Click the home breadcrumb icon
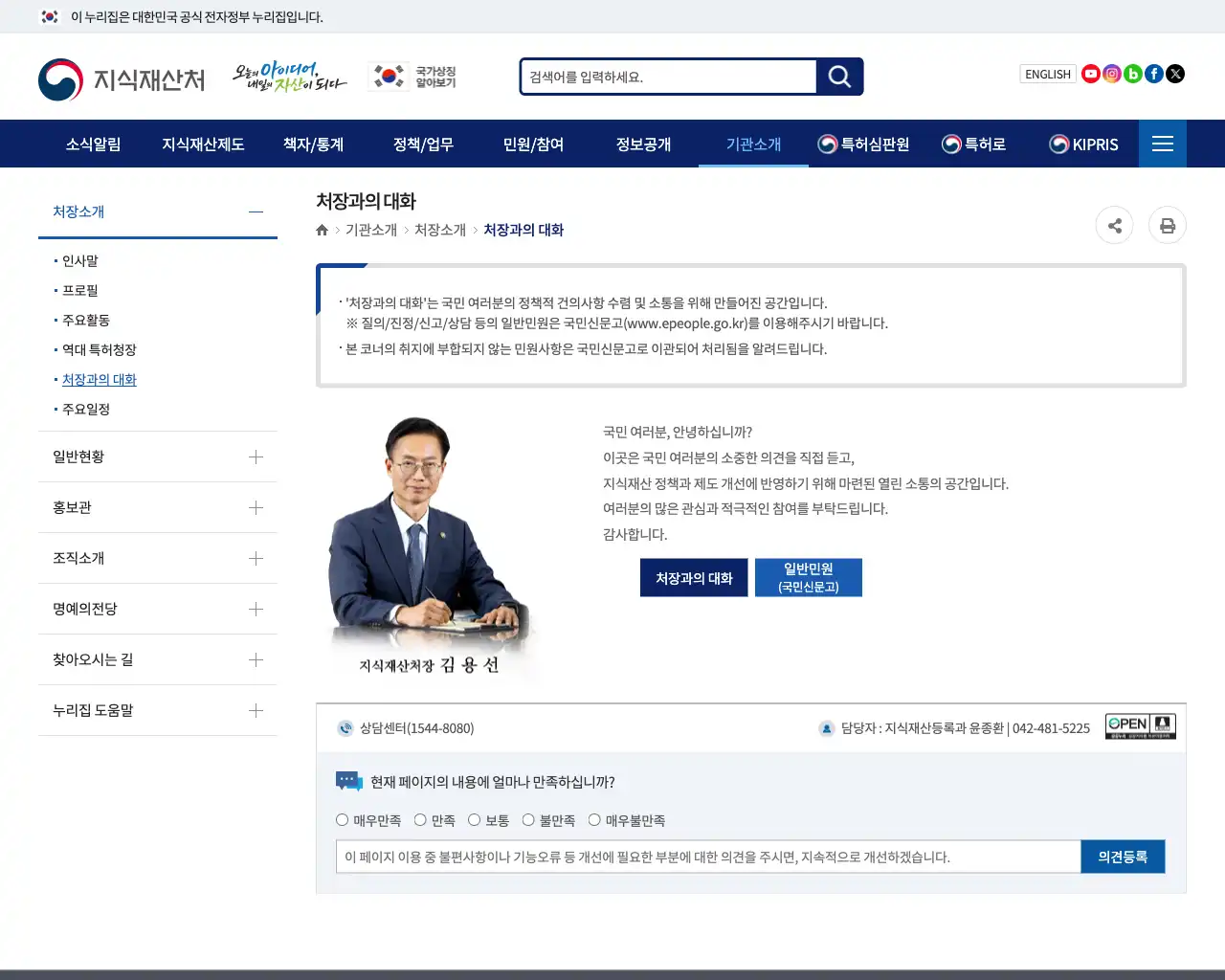Image resolution: width=1225 pixels, height=980 pixels. click(322, 230)
